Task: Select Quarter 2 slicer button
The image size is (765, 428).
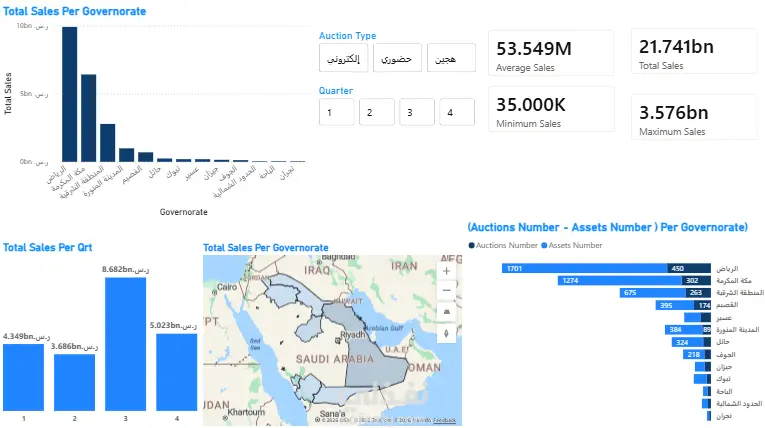Action: tap(377, 113)
